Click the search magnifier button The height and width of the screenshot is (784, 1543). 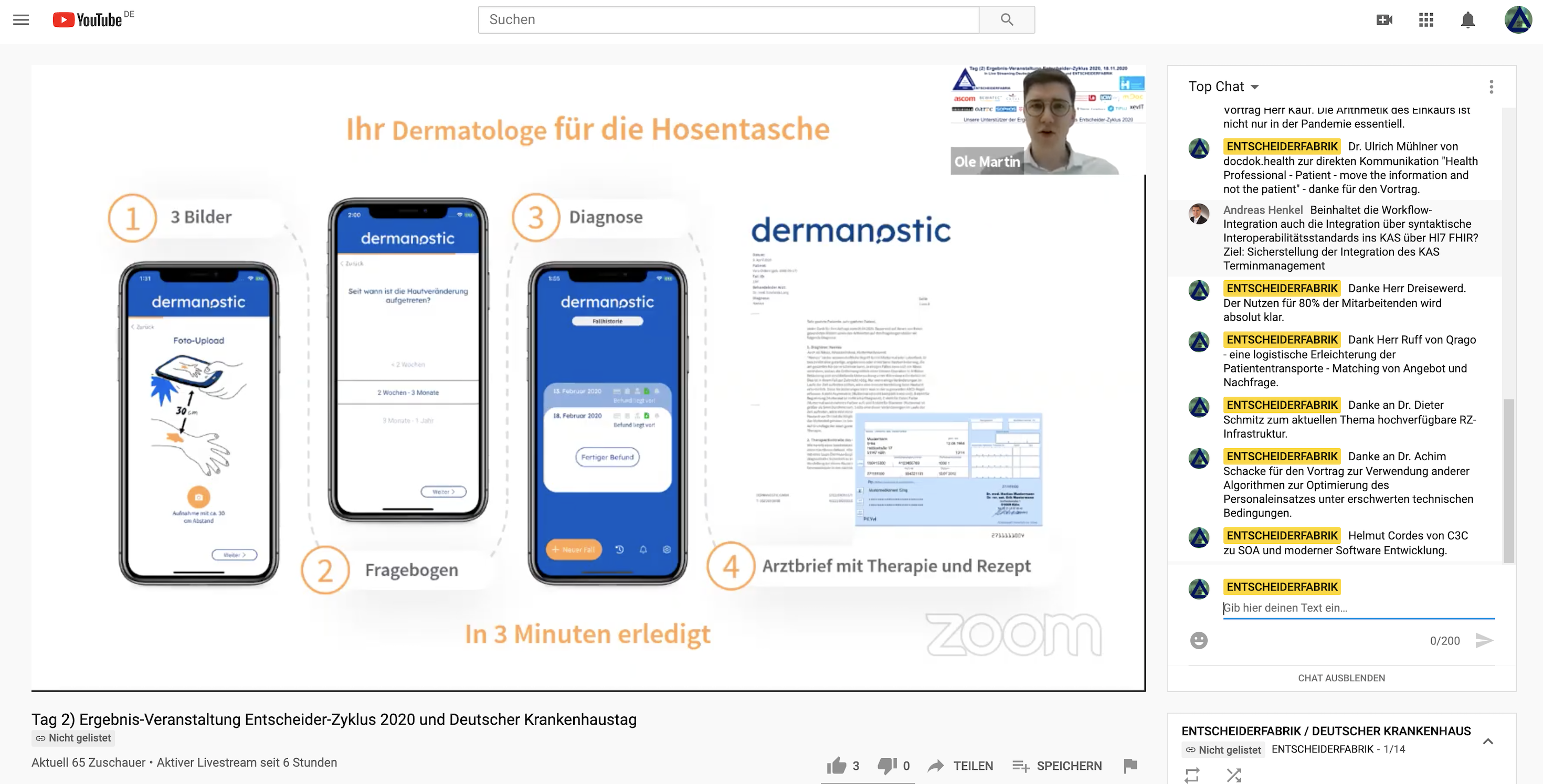[1006, 20]
